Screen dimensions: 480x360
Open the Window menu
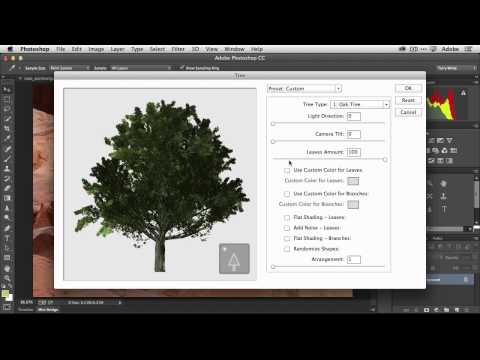pyautogui.click(x=234, y=49)
